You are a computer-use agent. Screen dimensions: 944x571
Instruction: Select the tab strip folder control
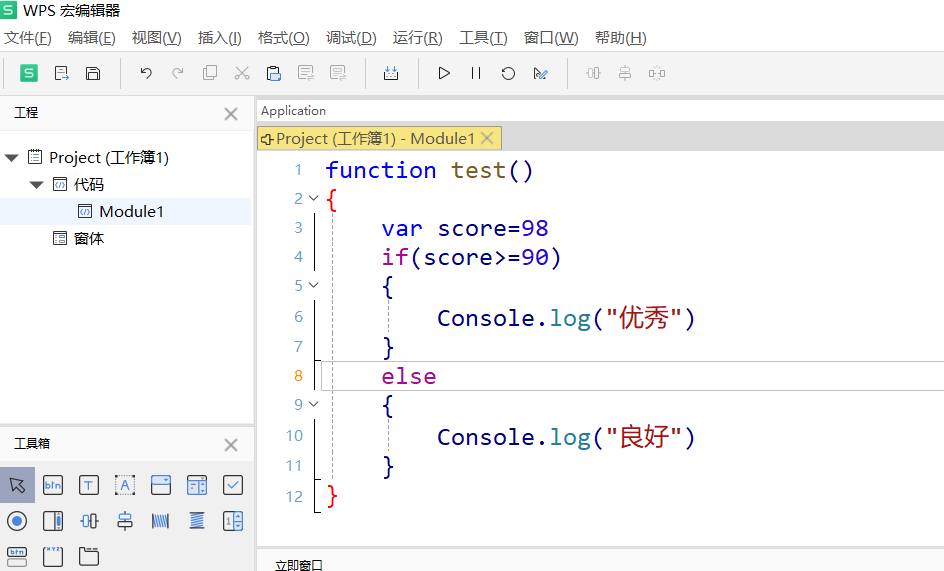[x=88, y=557]
